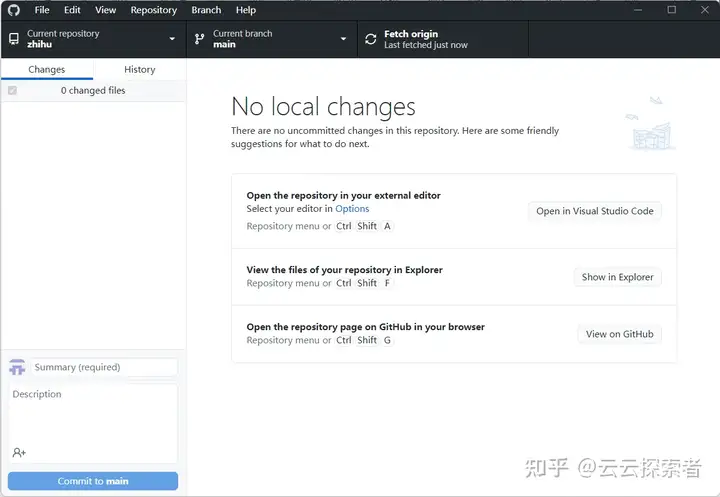Click 'Open the repository in your external editor' text
The image size is (720, 497).
click(343, 195)
